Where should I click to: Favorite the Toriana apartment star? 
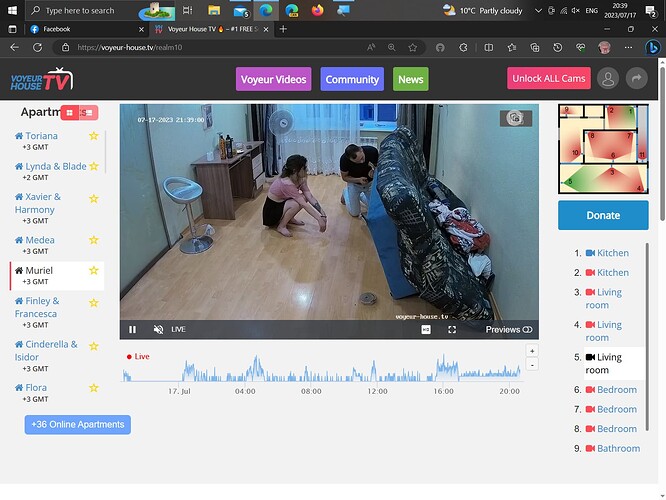tap(94, 136)
